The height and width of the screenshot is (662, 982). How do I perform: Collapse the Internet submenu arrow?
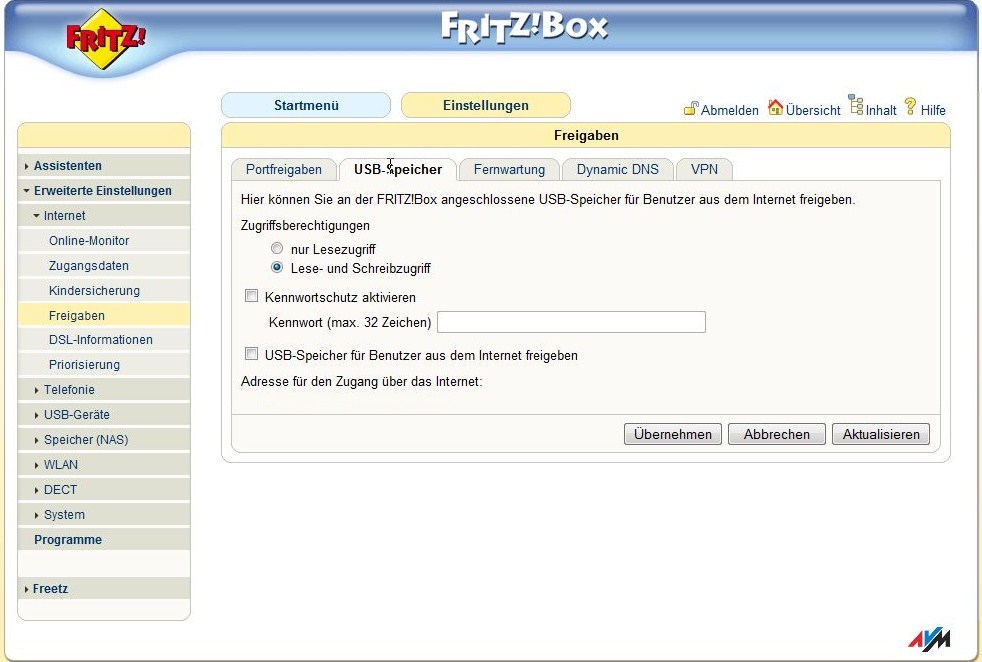click(36, 216)
